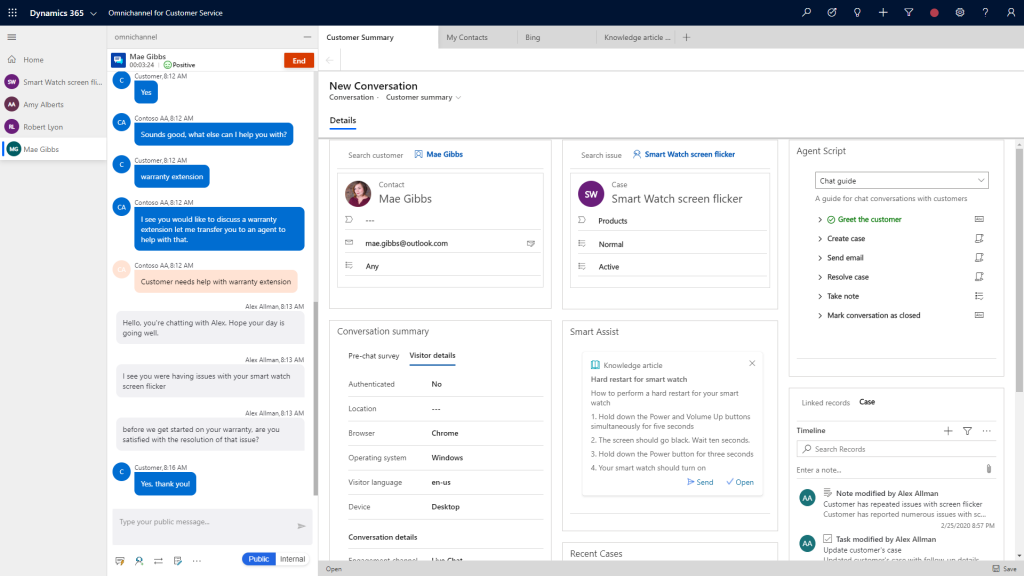1024x576 pixels.
Task: Click the lightbulb suggestions icon in the header
Action: tap(856, 12)
